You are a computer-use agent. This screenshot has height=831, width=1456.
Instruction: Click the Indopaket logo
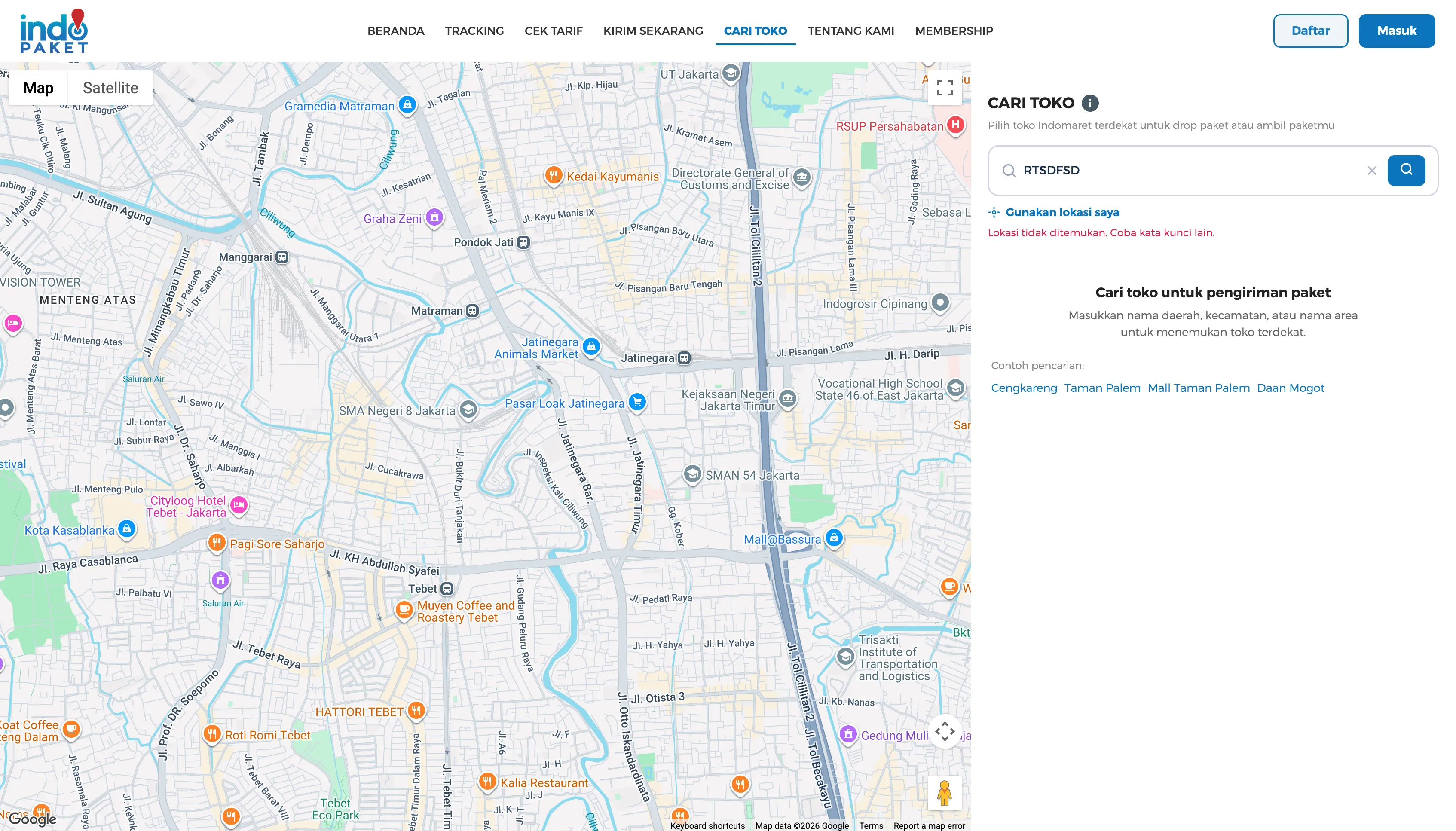coord(54,31)
